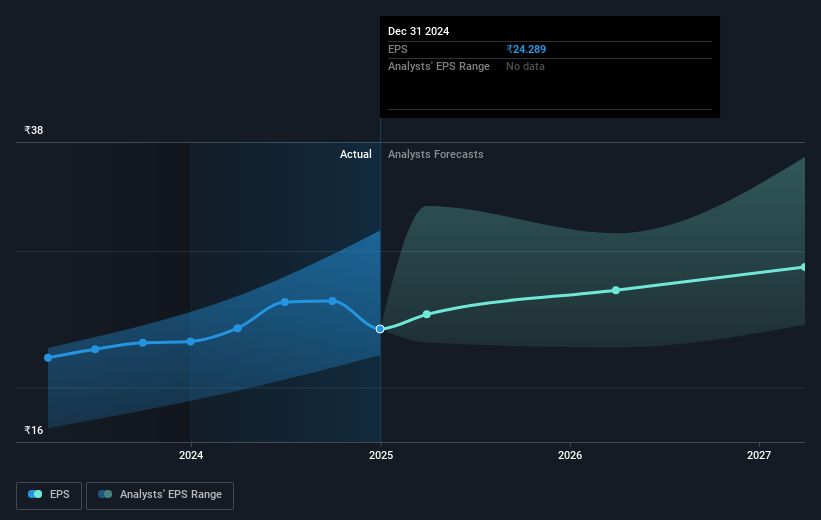Click the 2026 x-axis label

570,455
